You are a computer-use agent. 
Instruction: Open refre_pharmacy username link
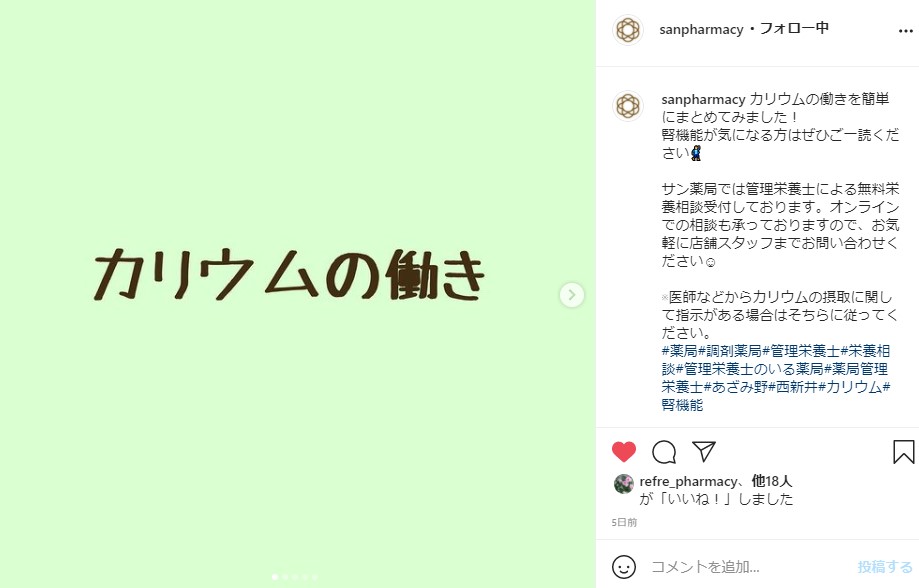[x=689, y=482]
